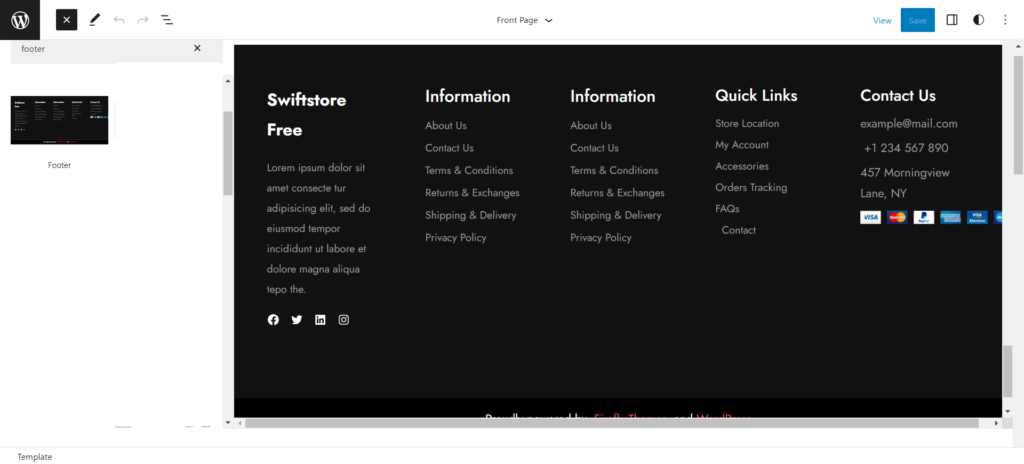Insert the Footer pattern thumbnail
Viewport: 1024px width, 464px height.
[59, 120]
